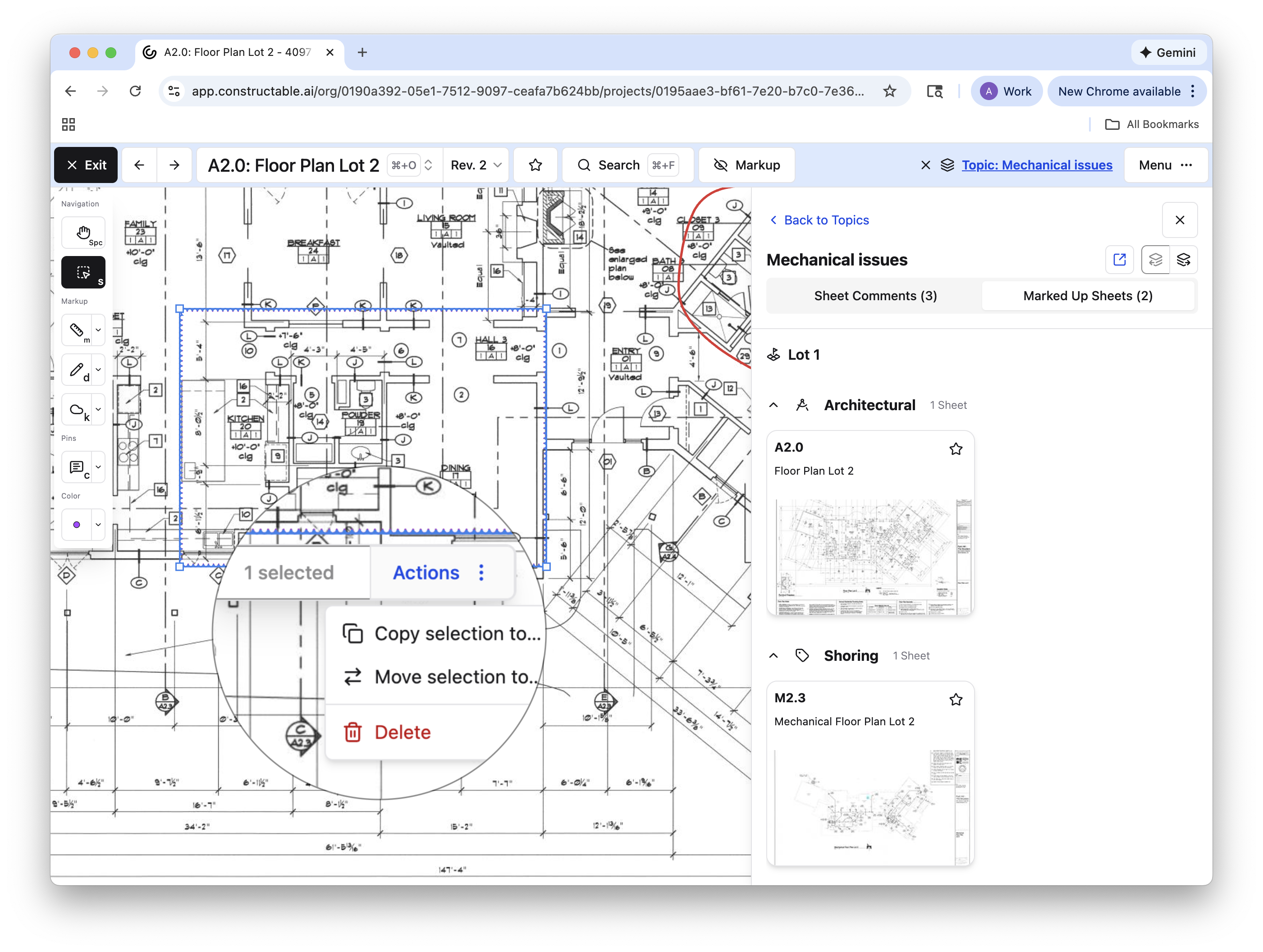Open the Work profile button
This screenshot has height=952, width=1263.
pos(1006,92)
